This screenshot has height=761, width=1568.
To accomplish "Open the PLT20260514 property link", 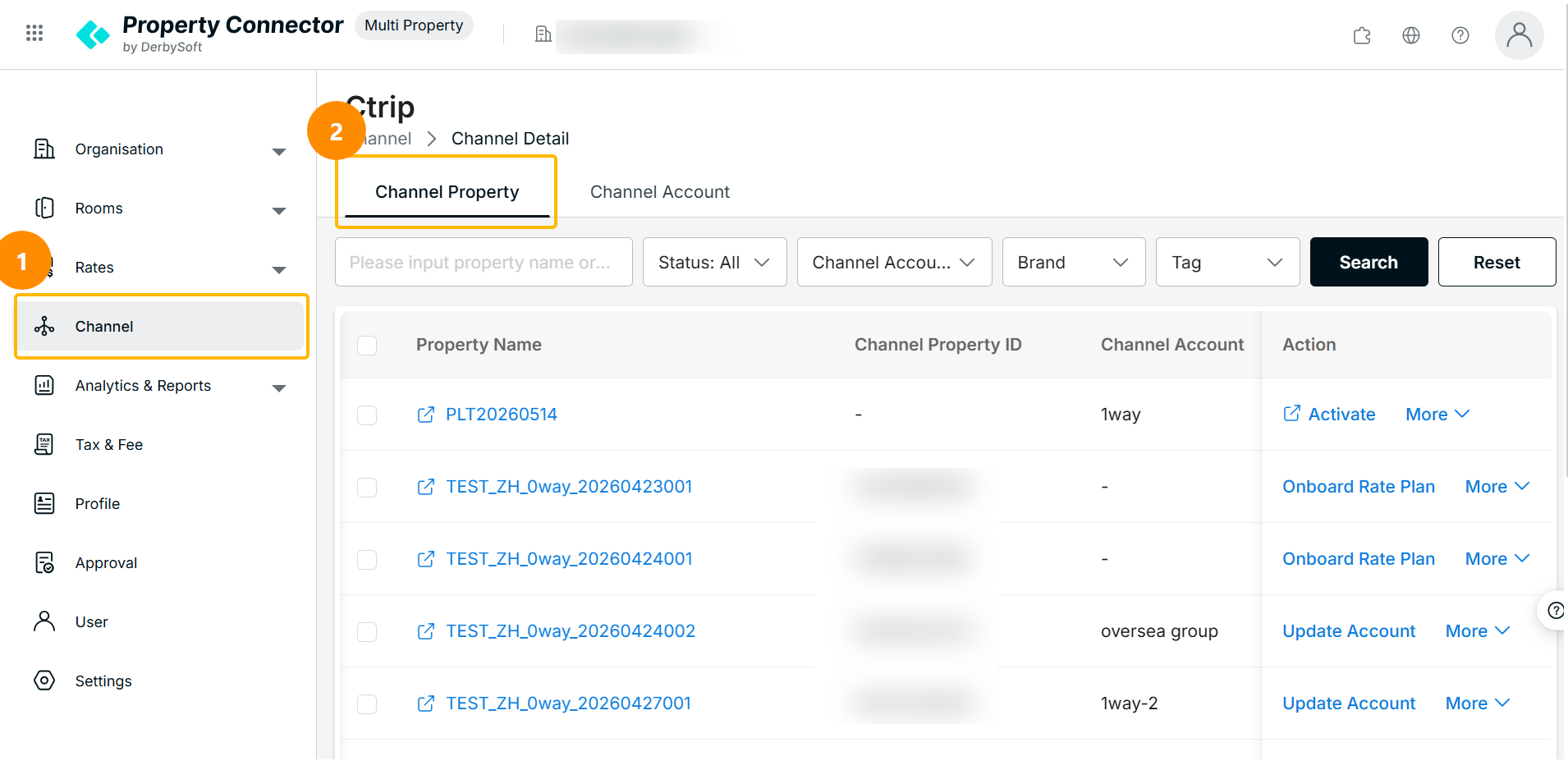I will click(502, 415).
